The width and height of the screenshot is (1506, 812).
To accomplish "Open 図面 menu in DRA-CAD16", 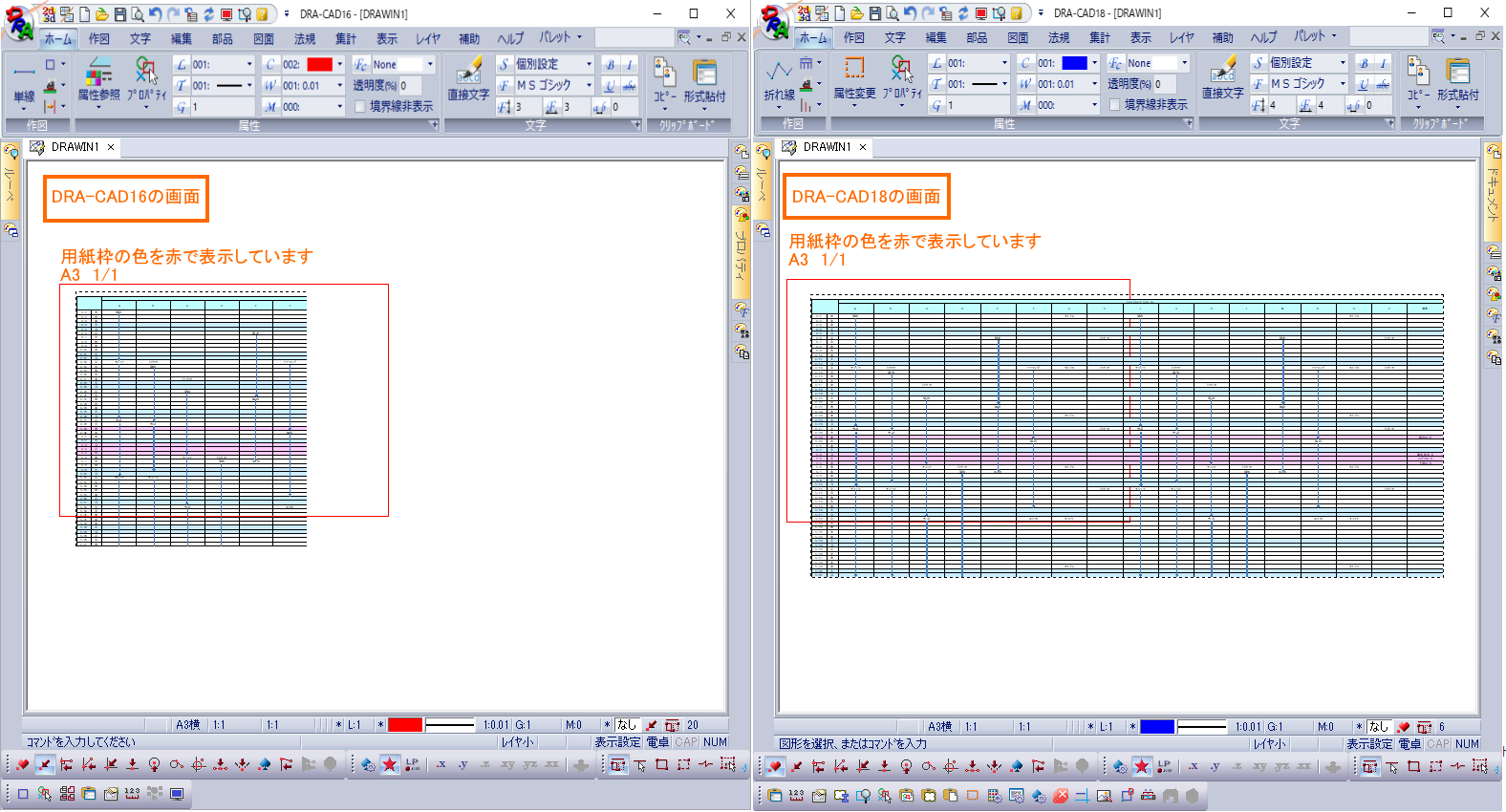I will pos(264,38).
